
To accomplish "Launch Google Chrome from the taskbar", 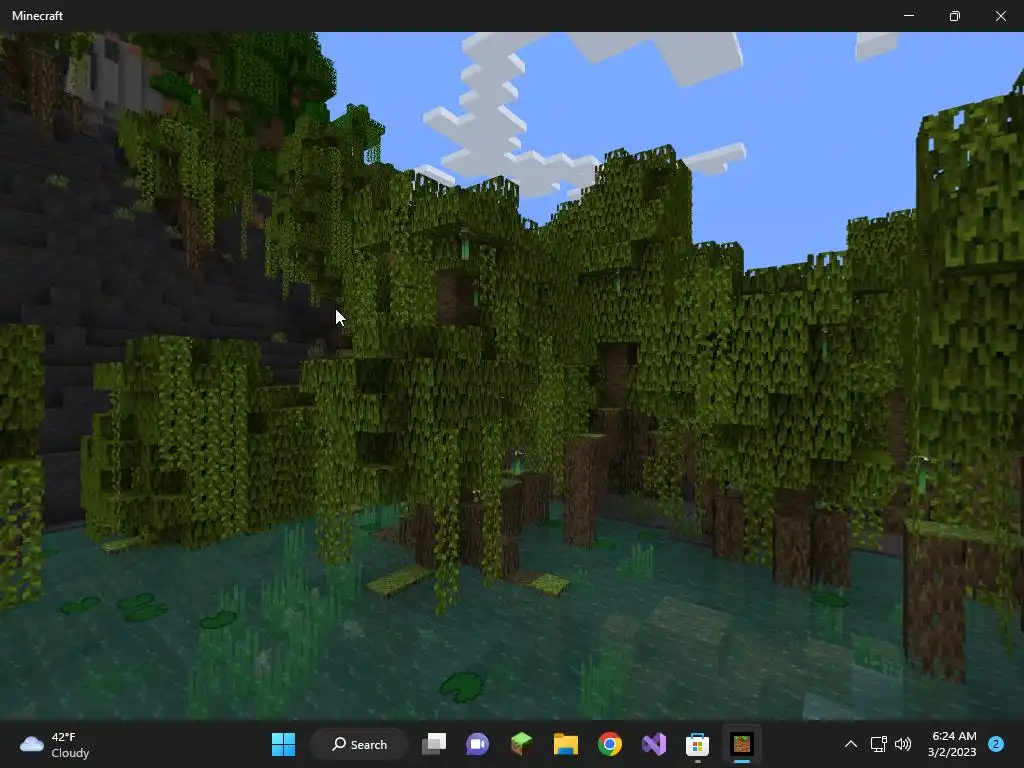I will tap(609, 744).
